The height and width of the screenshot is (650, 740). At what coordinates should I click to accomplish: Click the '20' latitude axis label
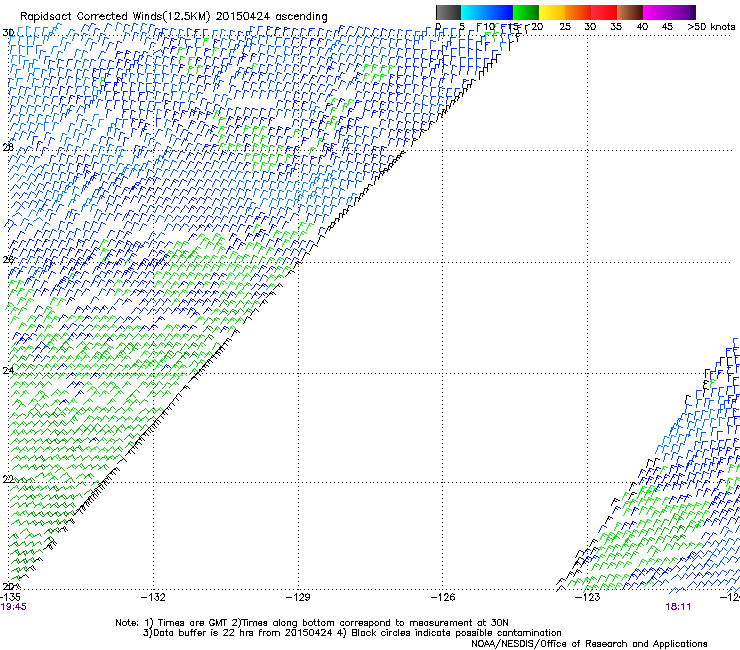click(x=8, y=586)
